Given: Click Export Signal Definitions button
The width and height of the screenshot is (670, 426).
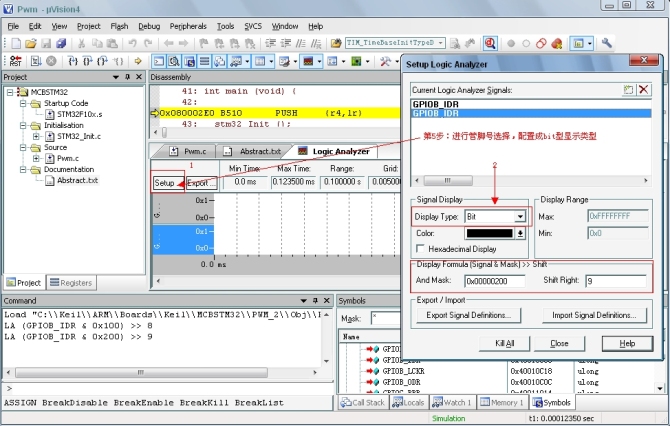Looking at the screenshot, I should pos(469,315).
